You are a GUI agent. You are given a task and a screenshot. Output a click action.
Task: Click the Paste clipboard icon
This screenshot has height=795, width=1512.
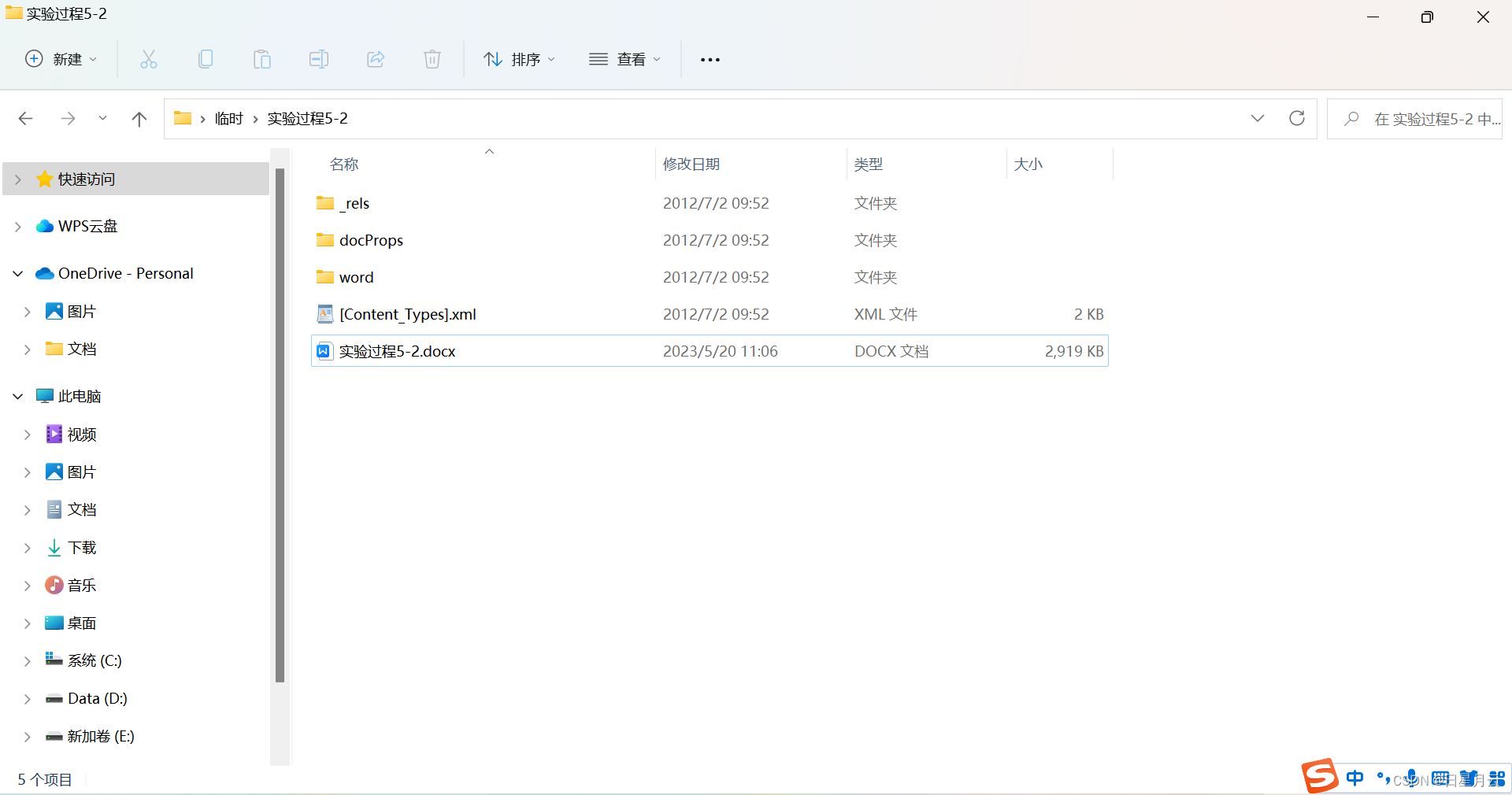pyautogui.click(x=262, y=59)
